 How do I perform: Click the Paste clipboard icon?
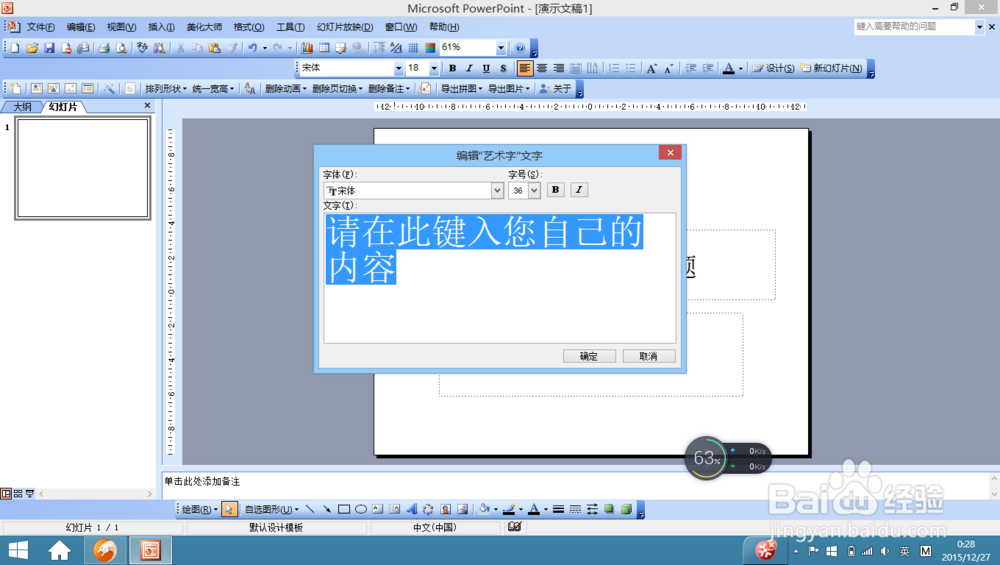pyautogui.click(x=215, y=48)
